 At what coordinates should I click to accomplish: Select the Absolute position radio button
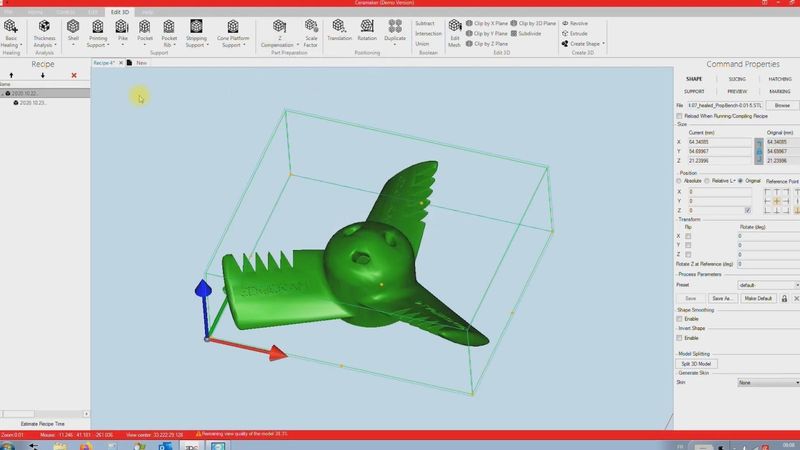680,181
